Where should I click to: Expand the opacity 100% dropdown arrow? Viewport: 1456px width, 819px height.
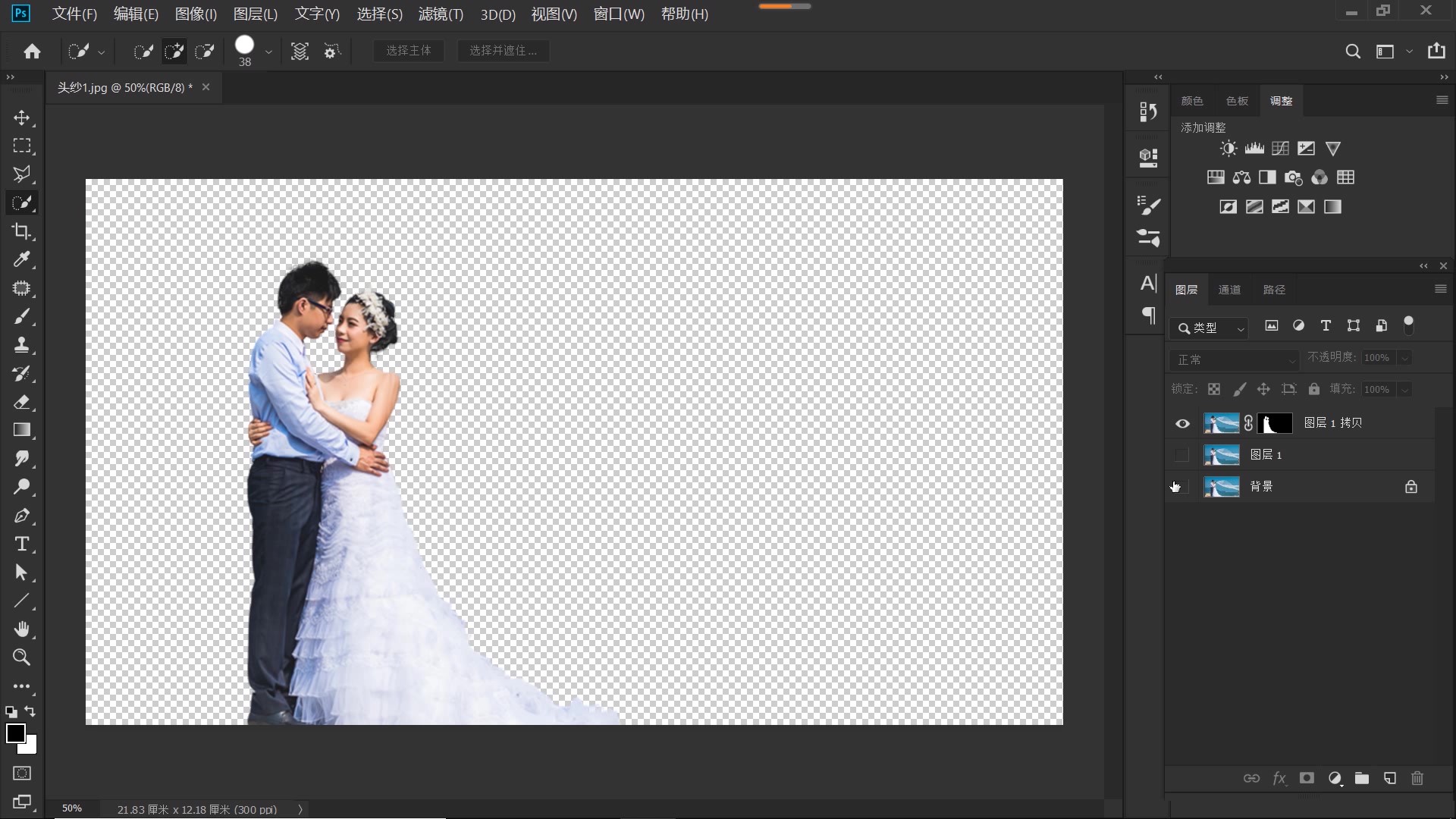(x=1405, y=358)
